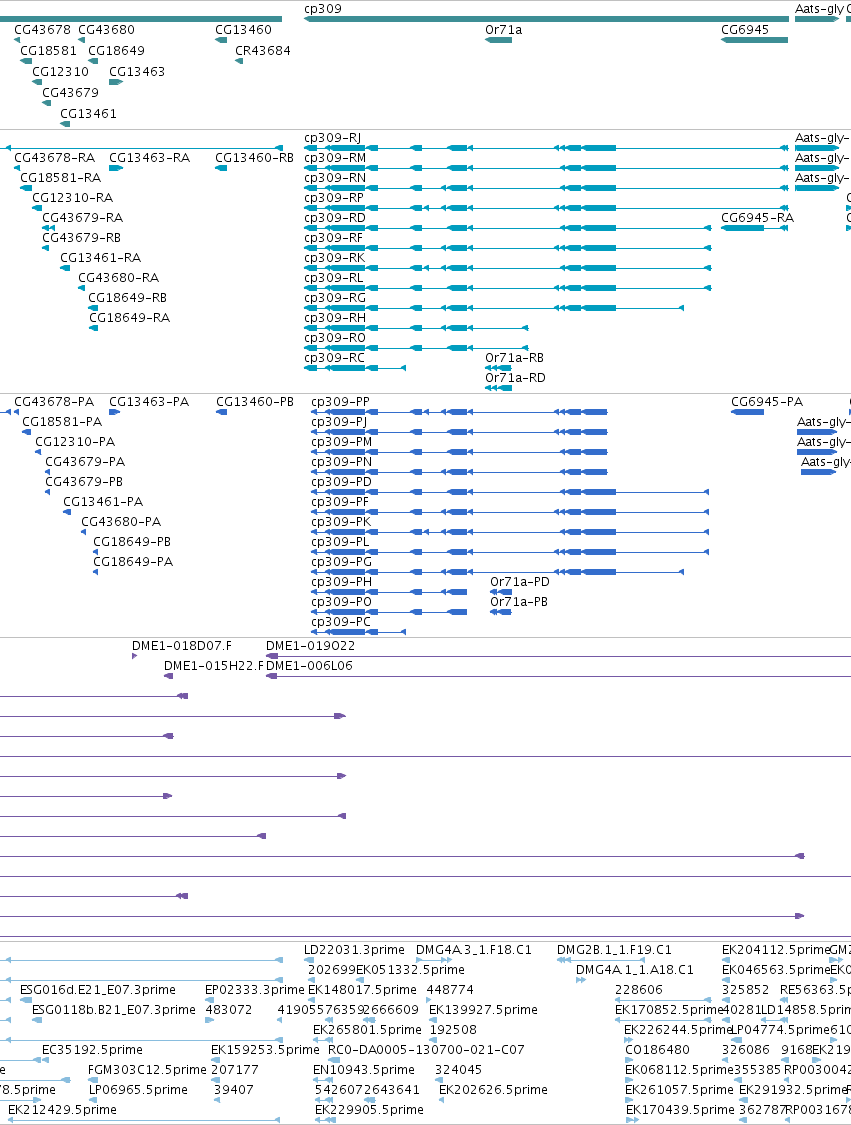This screenshot has height=1125, width=851.
Task: Select protein cp309-PL
Action: (x=341, y=542)
